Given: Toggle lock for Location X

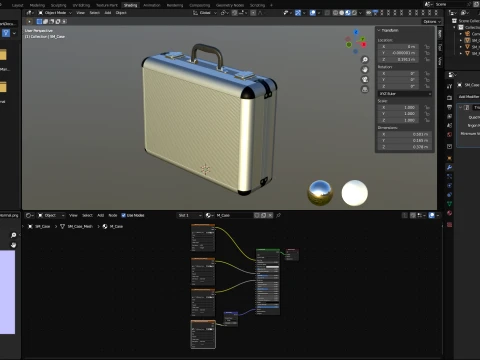Looking at the screenshot, I should pos(427,47).
